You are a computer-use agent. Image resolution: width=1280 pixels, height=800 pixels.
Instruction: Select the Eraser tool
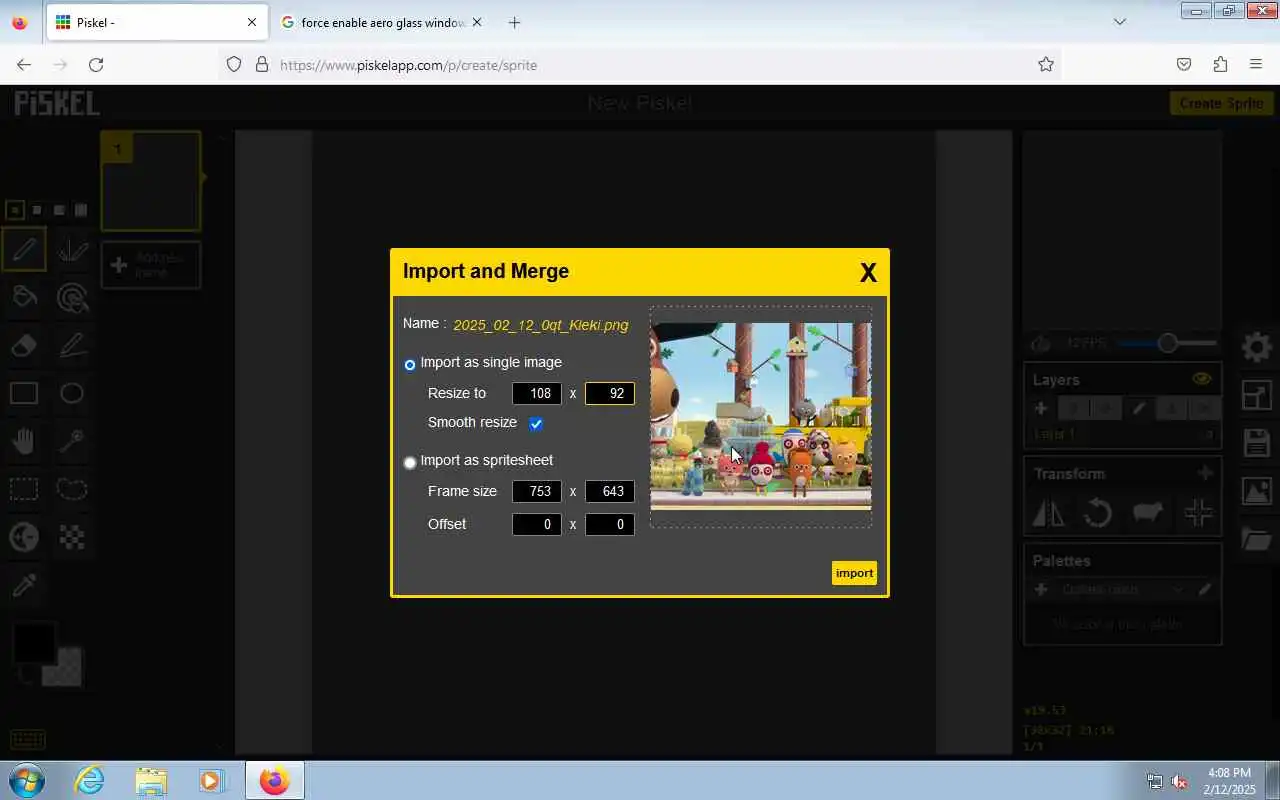[24, 345]
